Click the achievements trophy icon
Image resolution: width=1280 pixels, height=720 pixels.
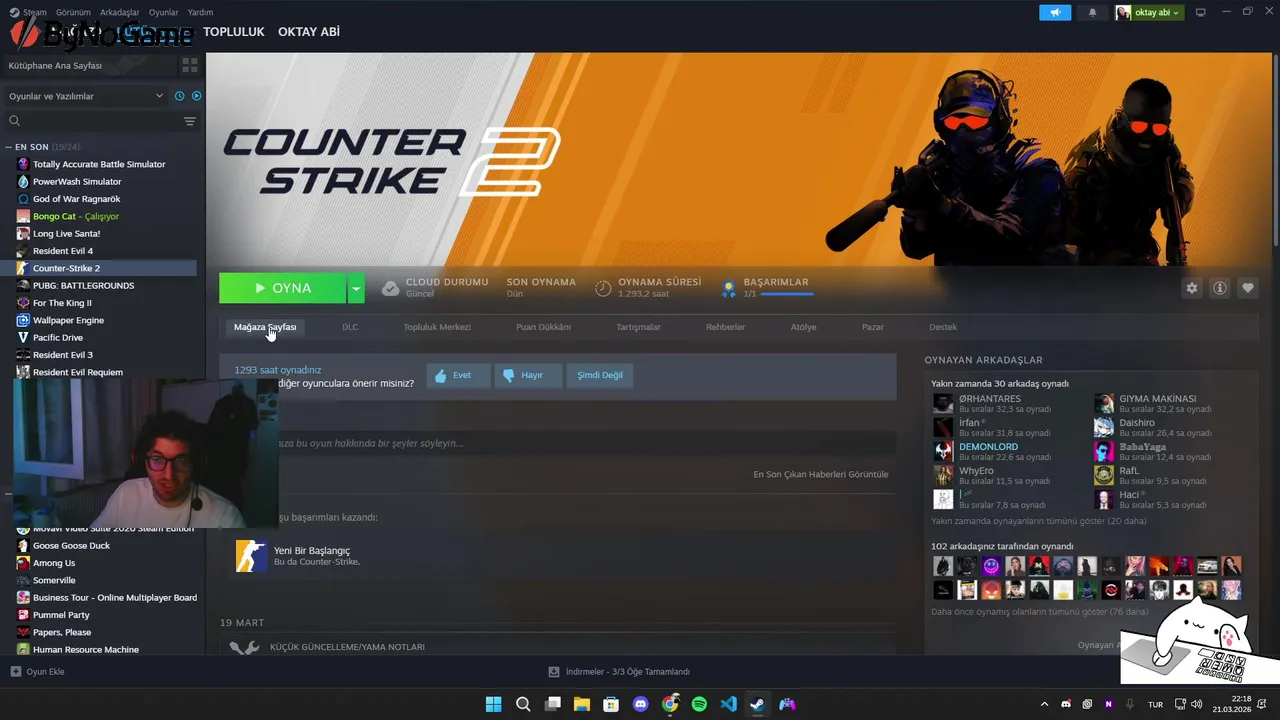click(728, 288)
